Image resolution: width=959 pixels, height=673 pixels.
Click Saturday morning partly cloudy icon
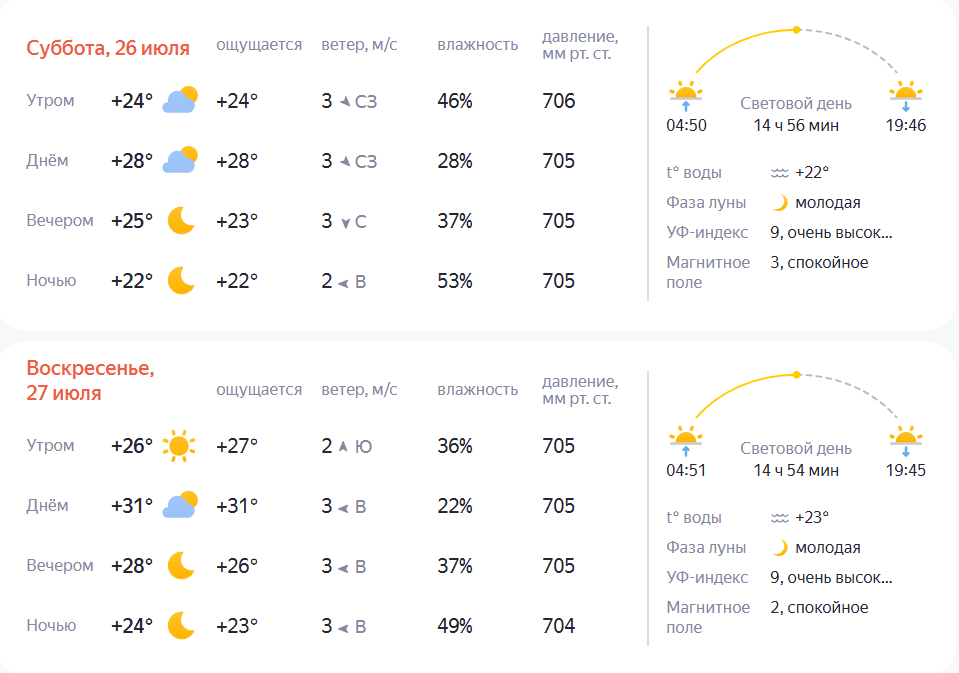pyautogui.click(x=180, y=100)
